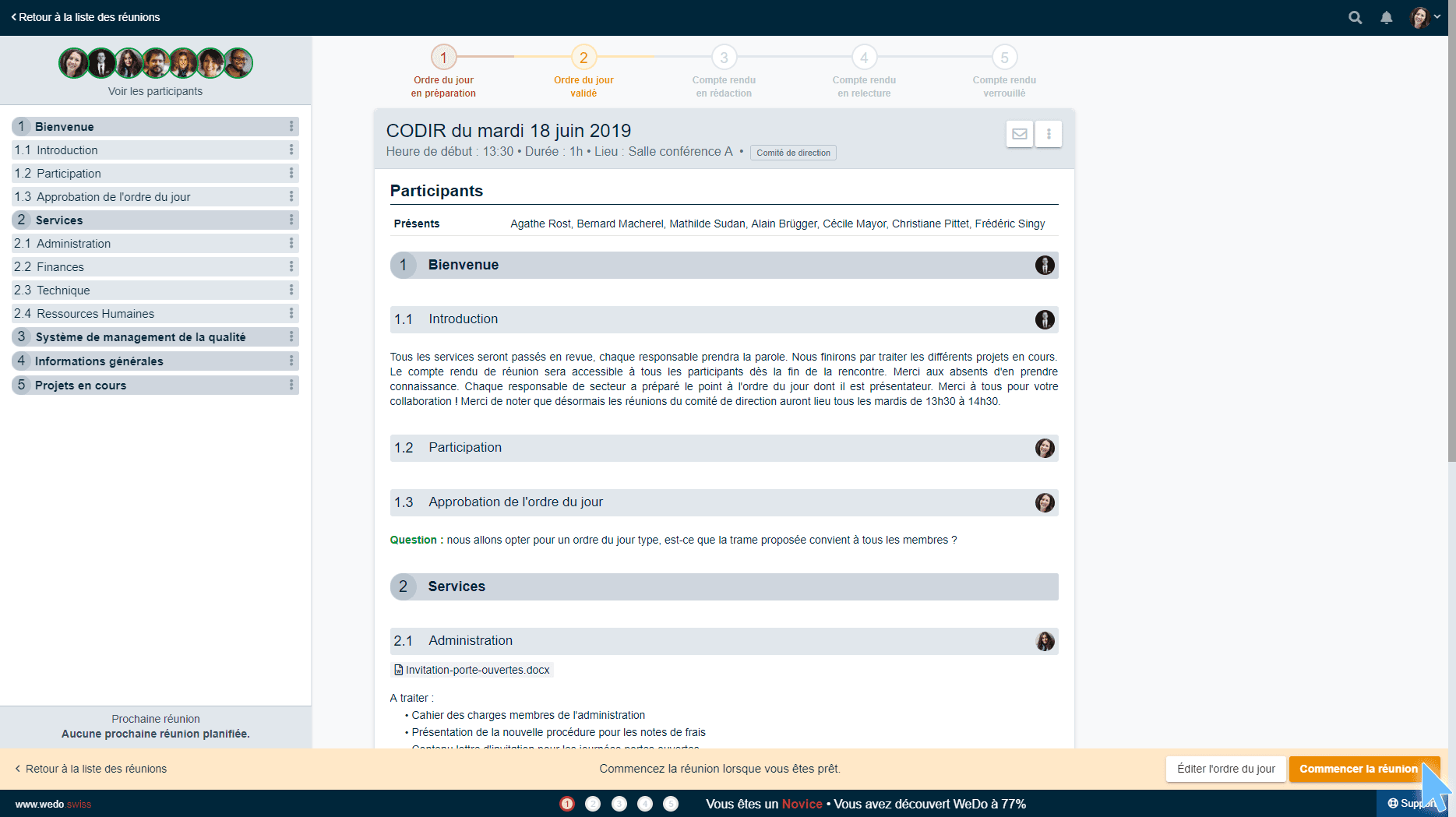The width and height of the screenshot is (1456, 817).
Task: Click presenter avatar on 1.3 Approbation header
Action: coord(1045,502)
